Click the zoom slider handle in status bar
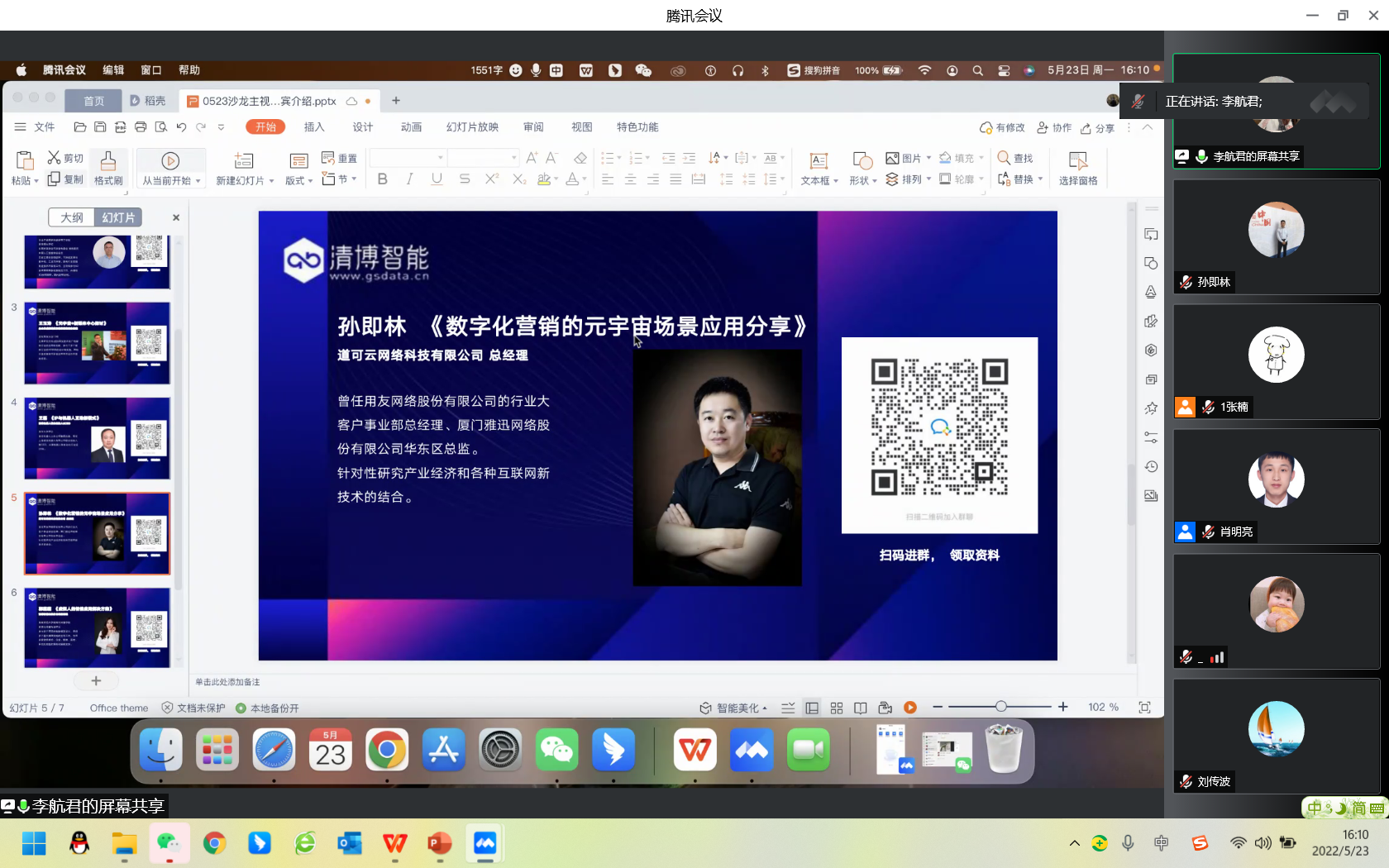Image resolution: width=1389 pixels, height=868 pixels. 1001,707
